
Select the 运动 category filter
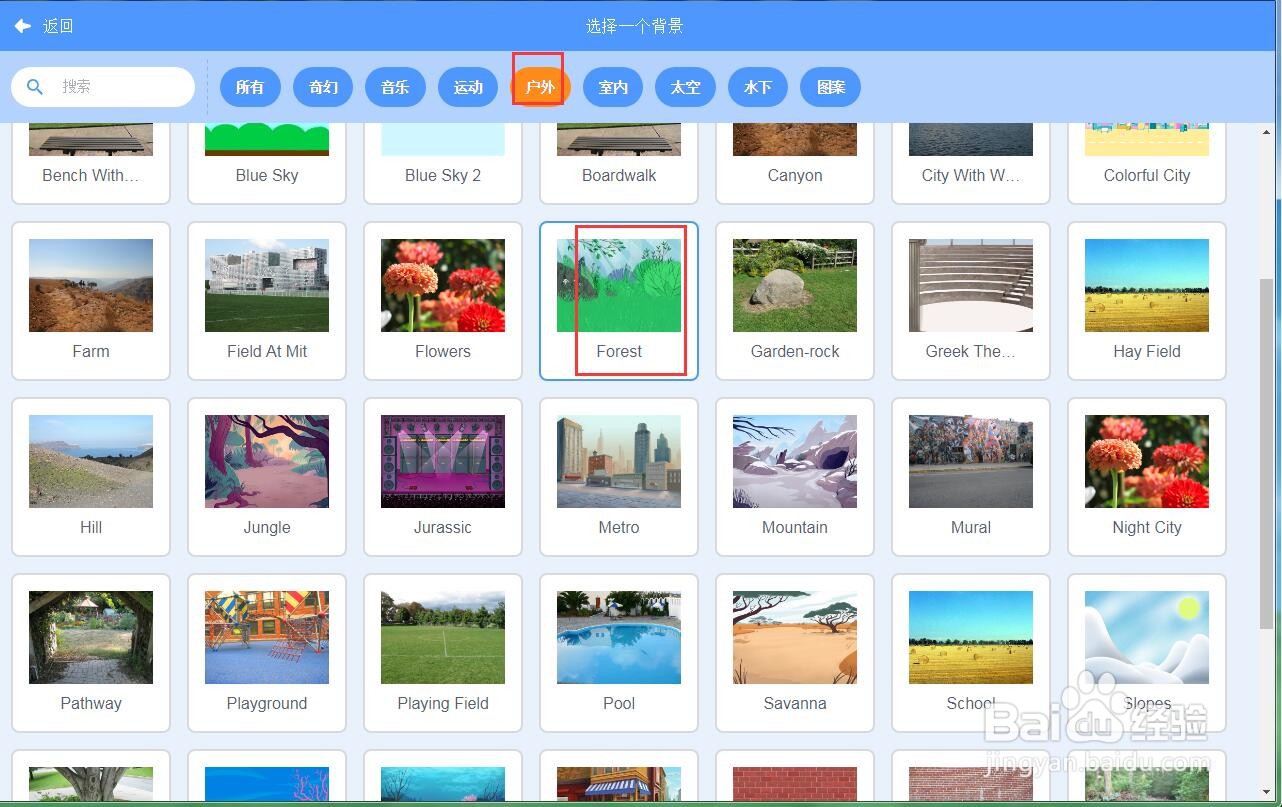pyautogui.click(x=468, y=87)
